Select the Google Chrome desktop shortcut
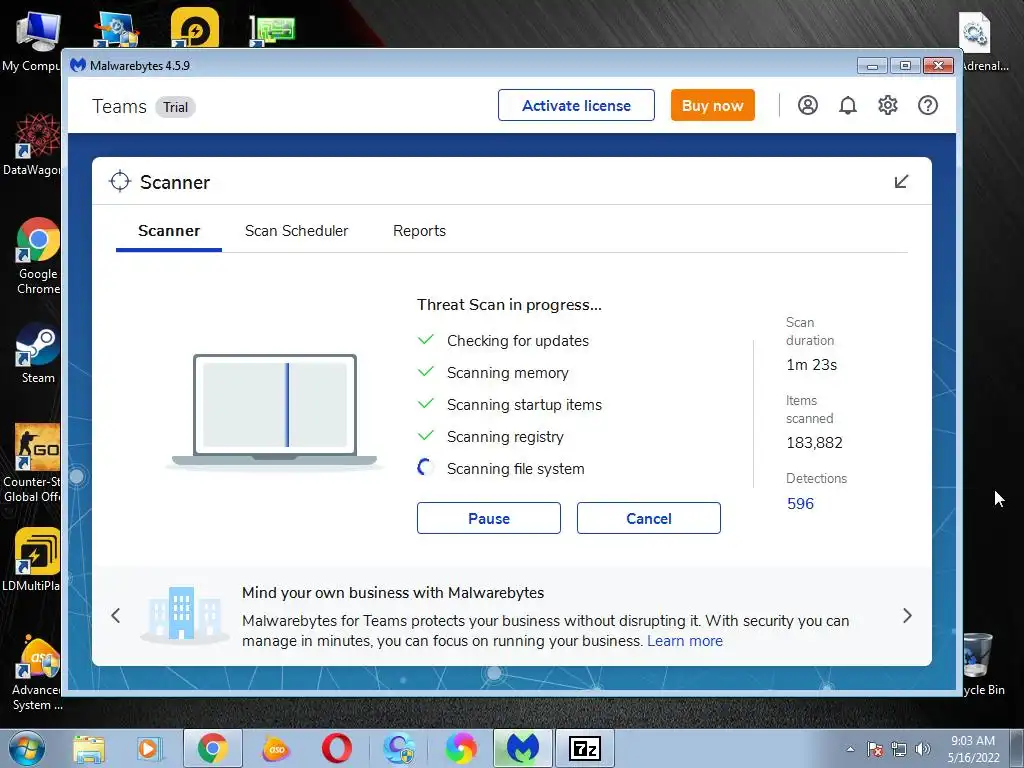 pos(38,256)
